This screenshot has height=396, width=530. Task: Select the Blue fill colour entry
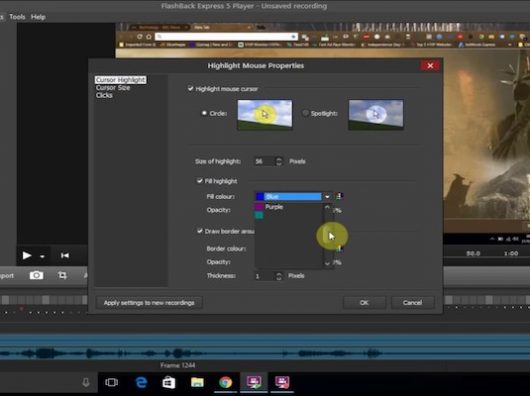[288, 196]
